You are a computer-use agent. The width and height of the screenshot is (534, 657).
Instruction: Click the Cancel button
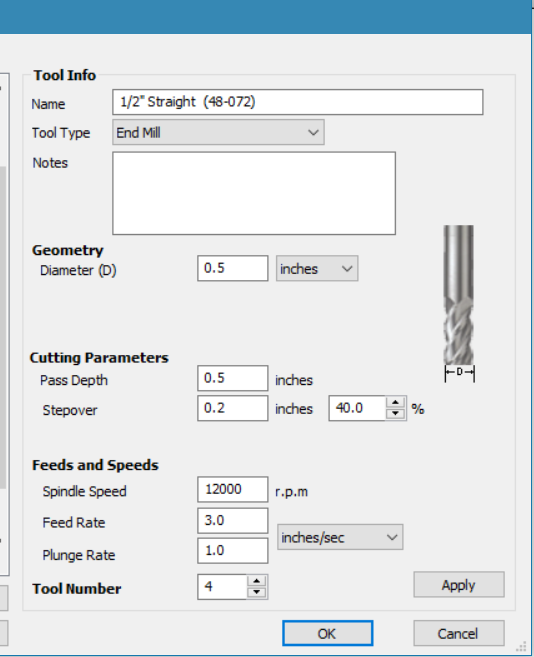coord(459,633)
